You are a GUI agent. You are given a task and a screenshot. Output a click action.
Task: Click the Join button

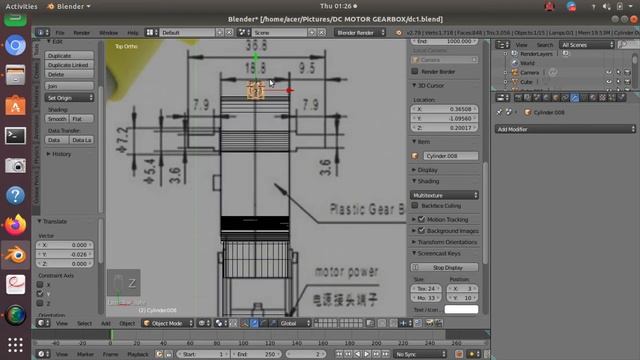(69, 86)
